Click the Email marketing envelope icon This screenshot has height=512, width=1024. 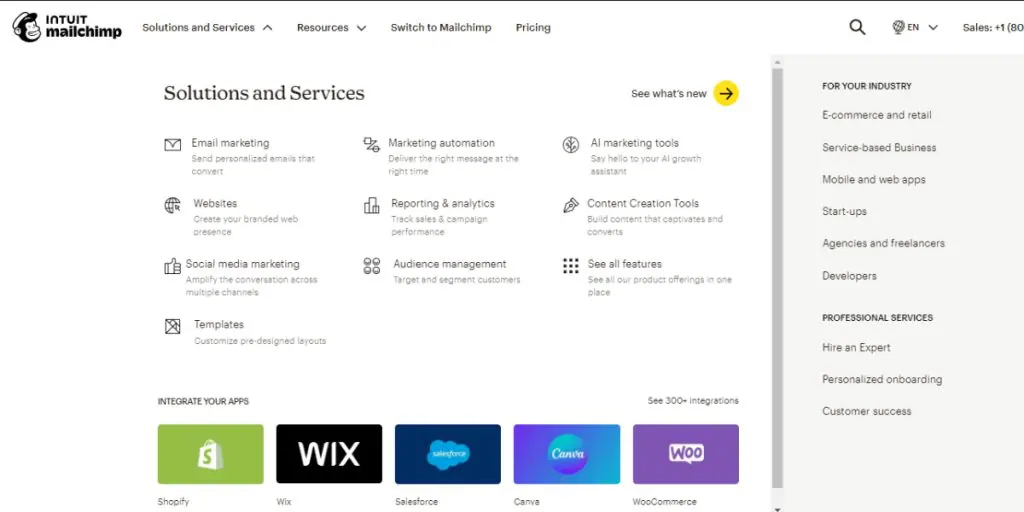pos(173,144)
